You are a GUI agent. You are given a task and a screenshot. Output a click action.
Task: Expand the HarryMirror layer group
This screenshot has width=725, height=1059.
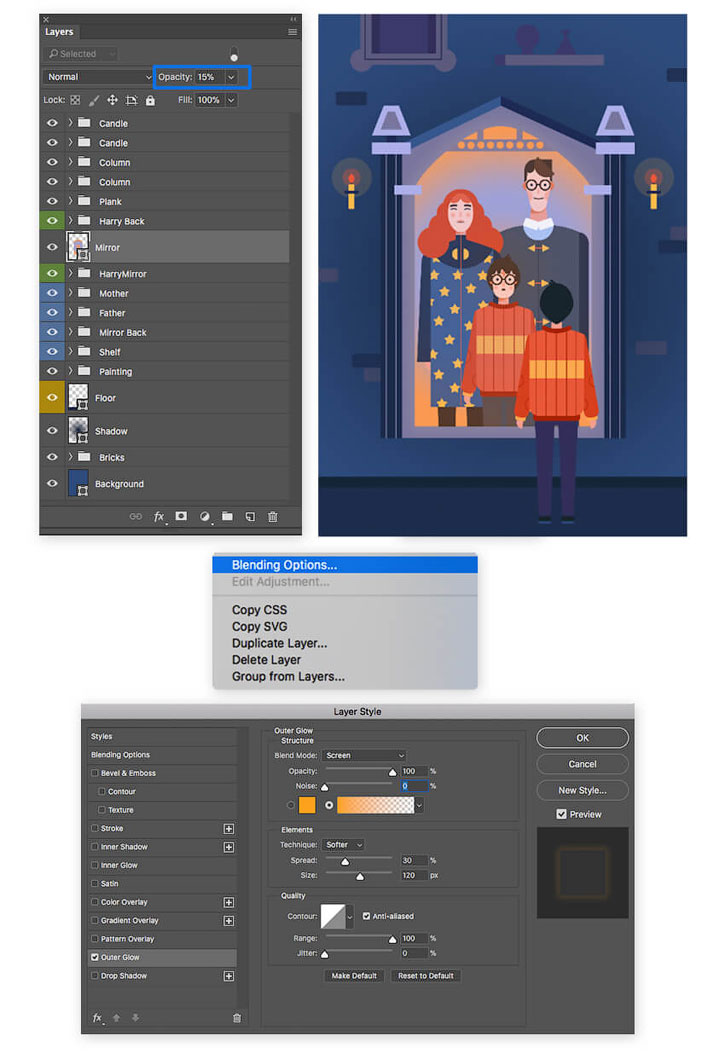(x=70, y=274)
